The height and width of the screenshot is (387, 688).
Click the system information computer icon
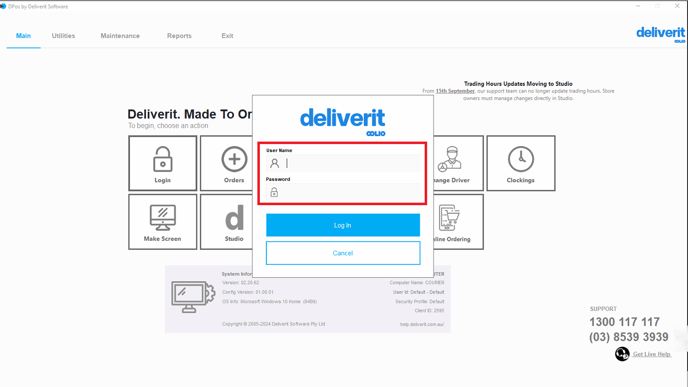[193, 297]
